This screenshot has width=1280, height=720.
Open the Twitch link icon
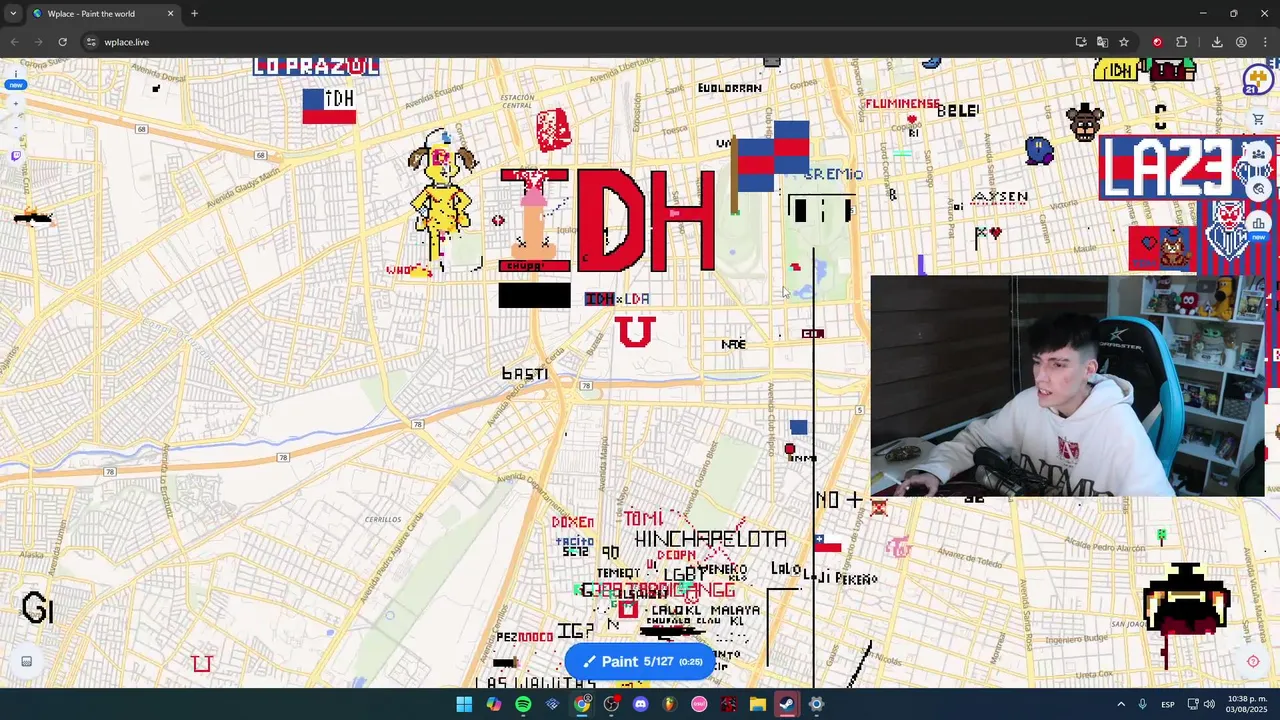(15, 156)
